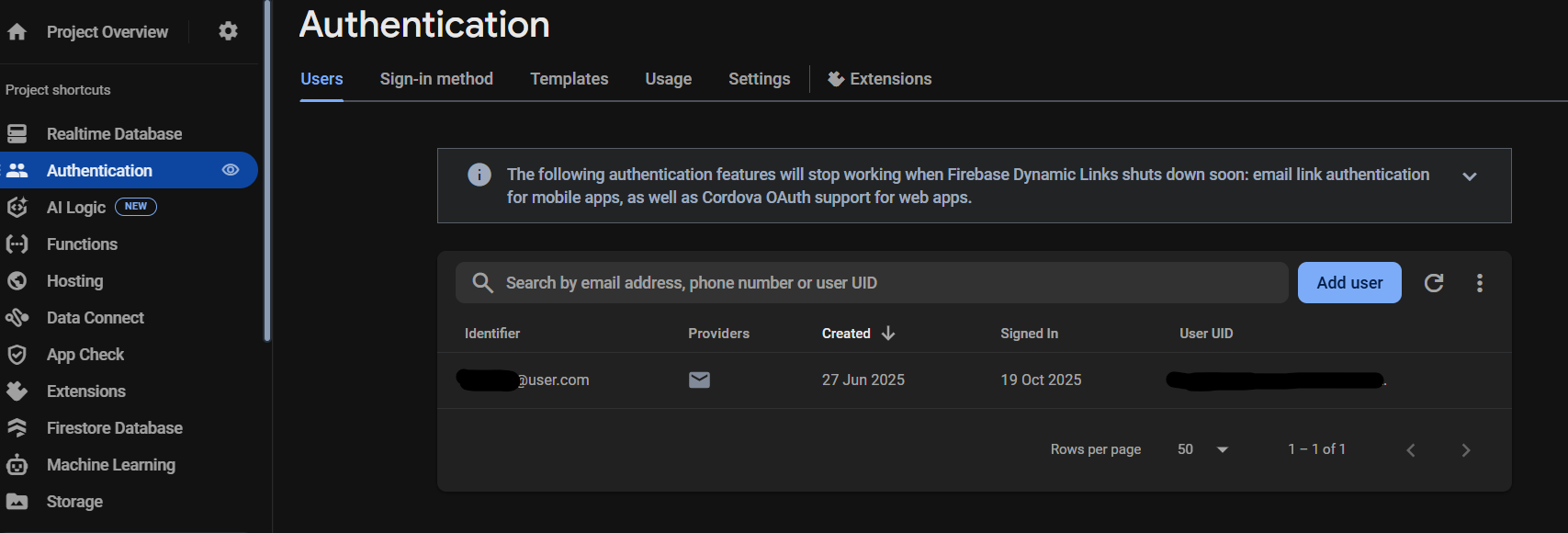Screen dimensions: 1568x533
Task: Open Hosting from the sidebar
Action: (74, 281)
